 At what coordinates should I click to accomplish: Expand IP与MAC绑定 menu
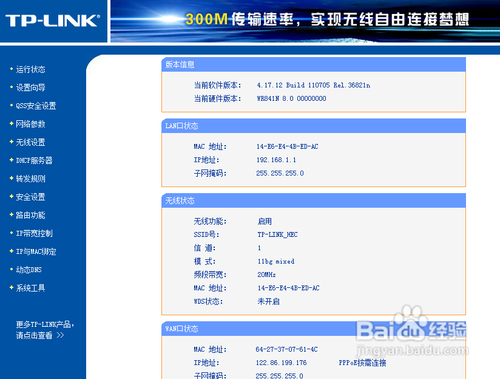click(x=36, y=252)
